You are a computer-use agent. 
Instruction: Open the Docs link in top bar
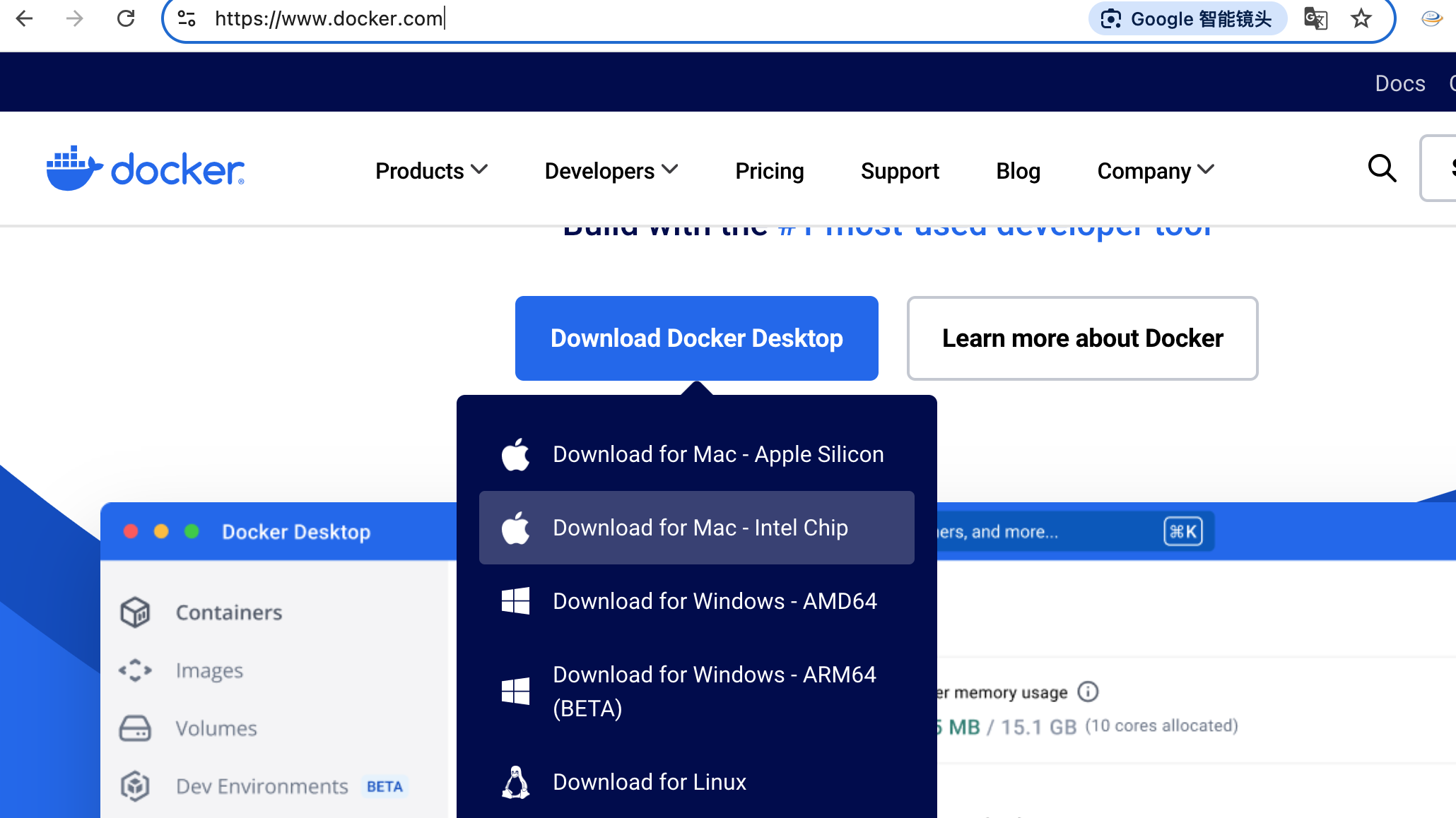1400,83
